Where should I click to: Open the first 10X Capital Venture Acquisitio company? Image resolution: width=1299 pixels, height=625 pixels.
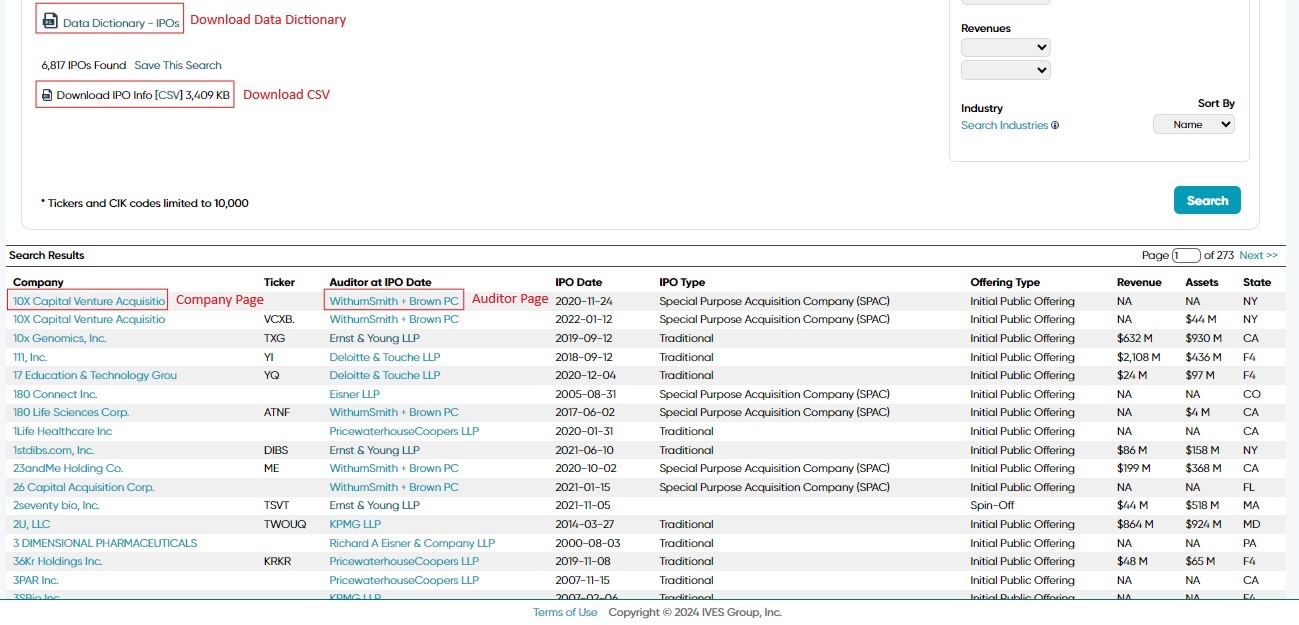[x=89, y=301]
